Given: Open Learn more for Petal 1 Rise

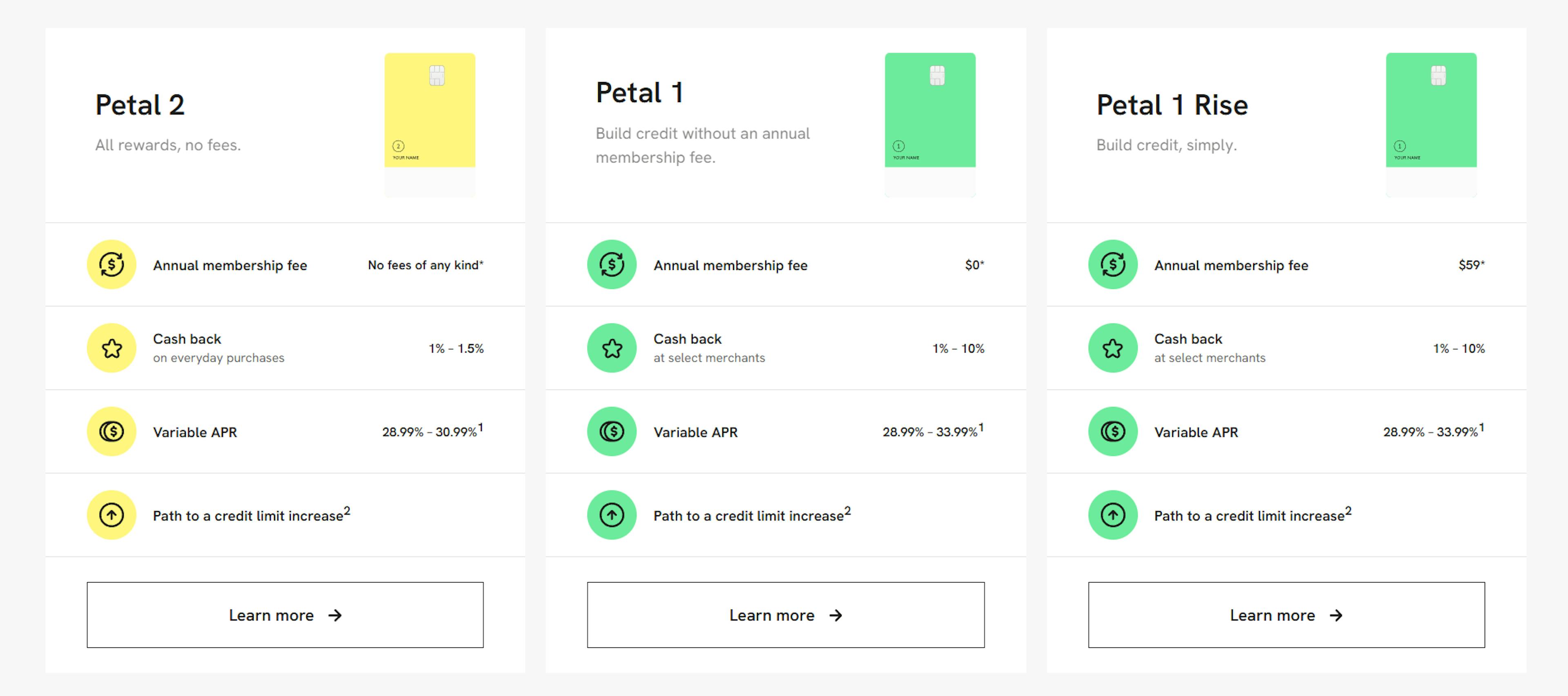Looking at the screenshot, I should point(1286,615).
